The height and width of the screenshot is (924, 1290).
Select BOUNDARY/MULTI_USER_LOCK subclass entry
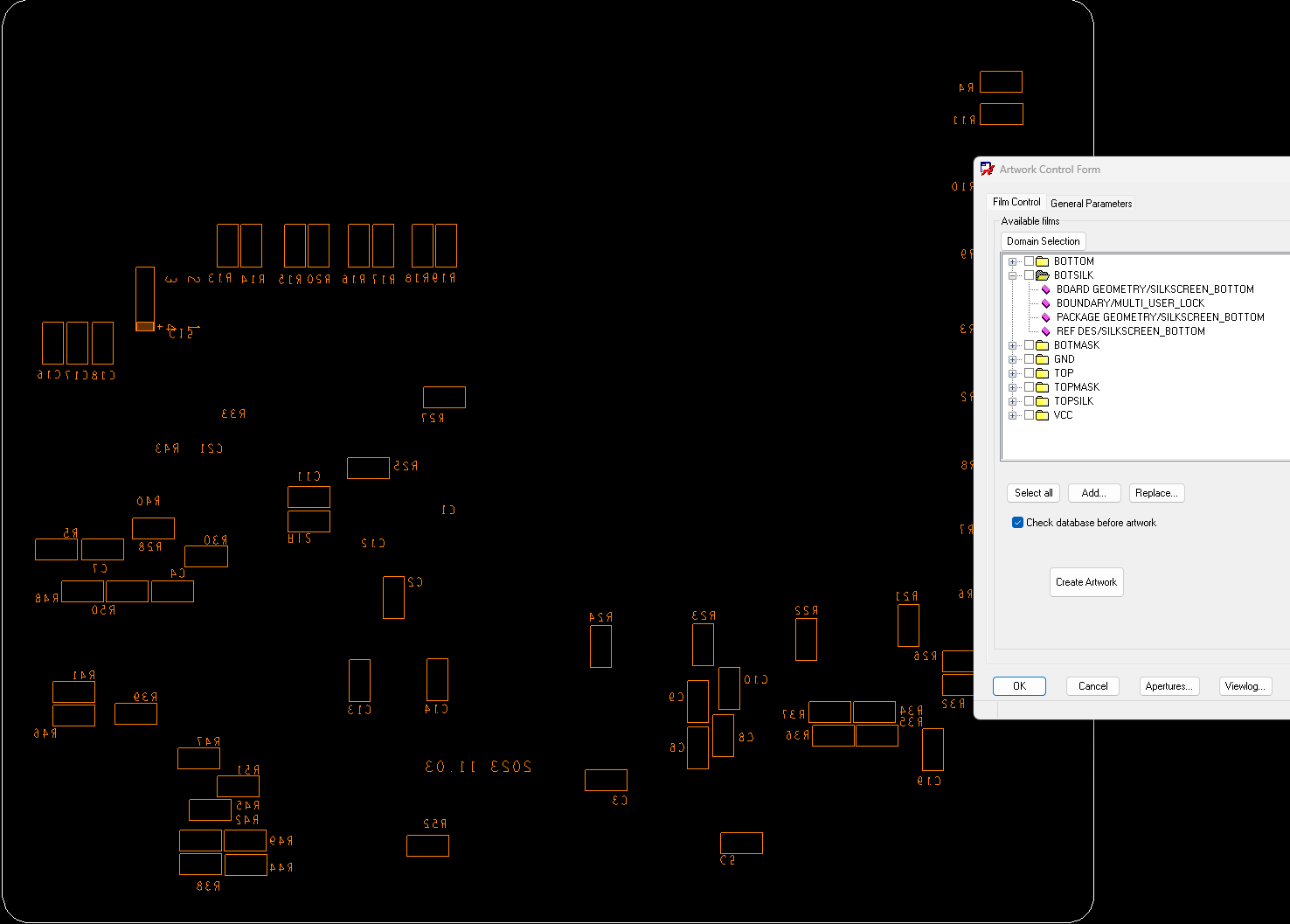(1130, 303)
